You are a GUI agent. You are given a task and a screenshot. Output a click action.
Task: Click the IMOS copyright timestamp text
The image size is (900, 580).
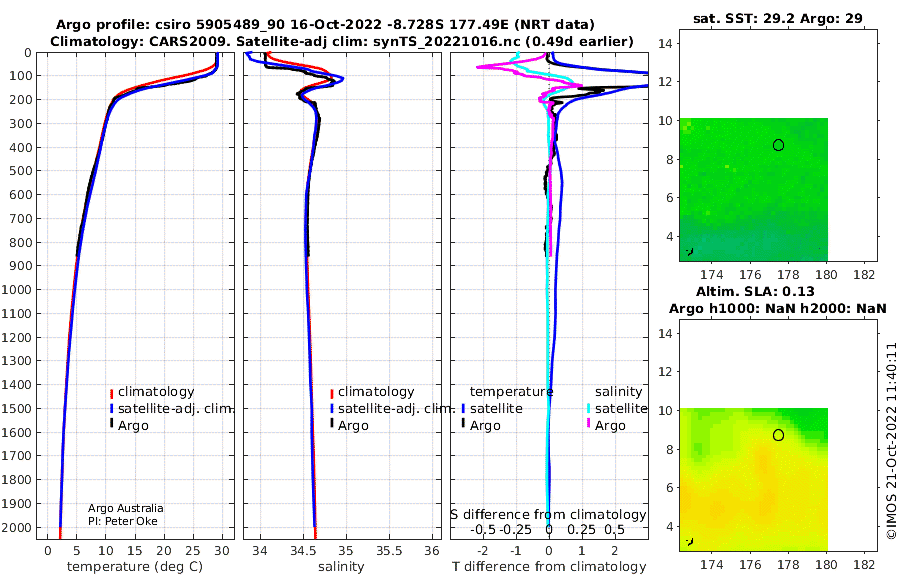[891, 441]
